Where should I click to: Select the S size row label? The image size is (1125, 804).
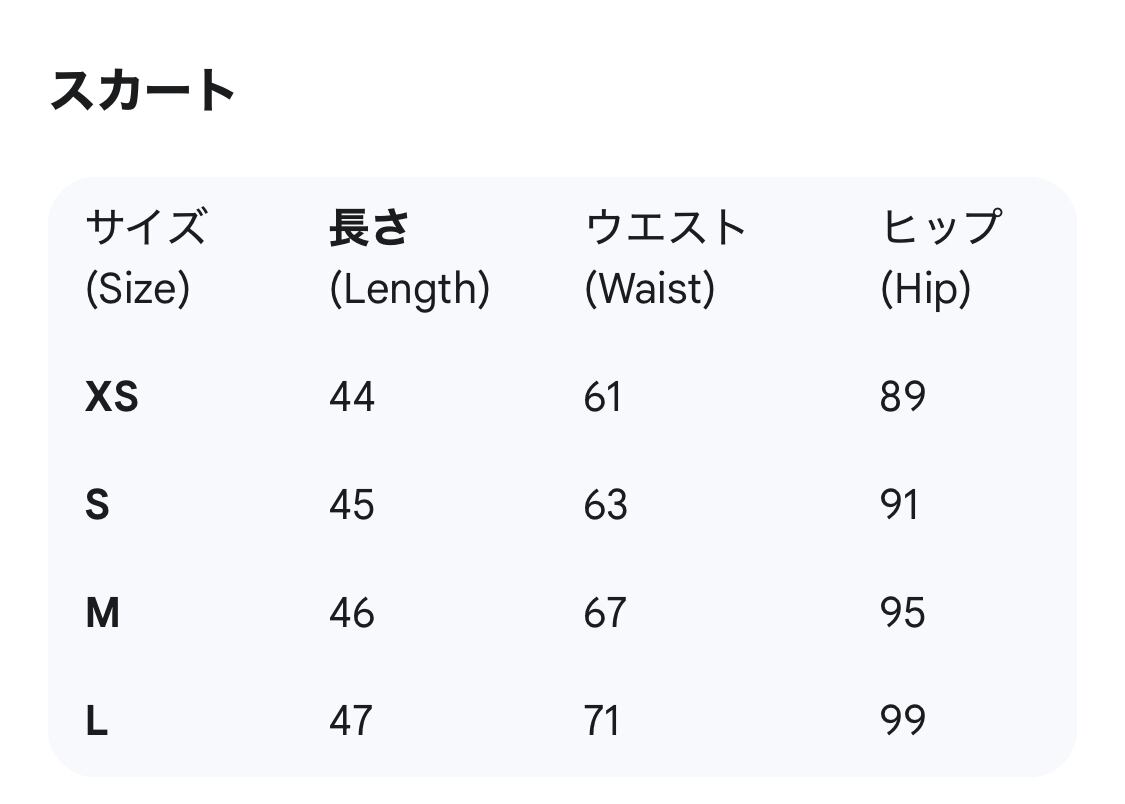(97, 505)
